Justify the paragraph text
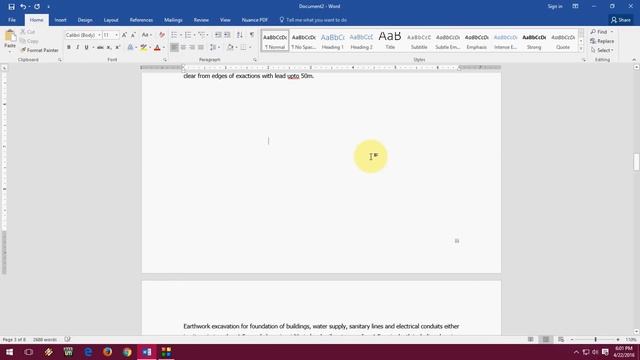640x360 pixels. tap(201, 48)
